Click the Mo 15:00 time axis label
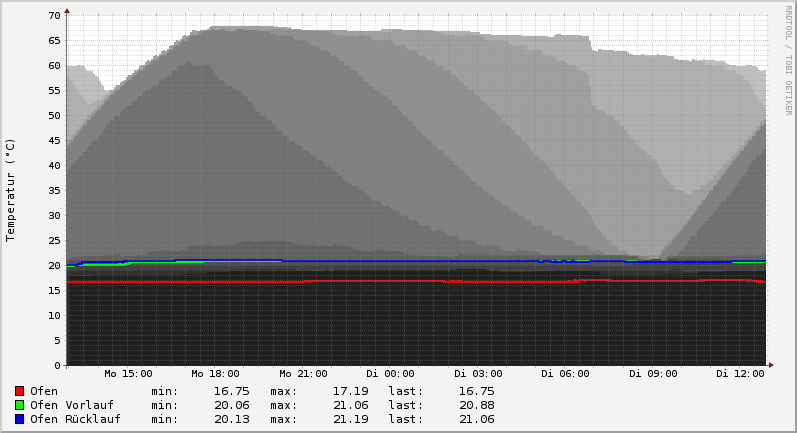Screen dimensions: 797x433 (128, 374)
